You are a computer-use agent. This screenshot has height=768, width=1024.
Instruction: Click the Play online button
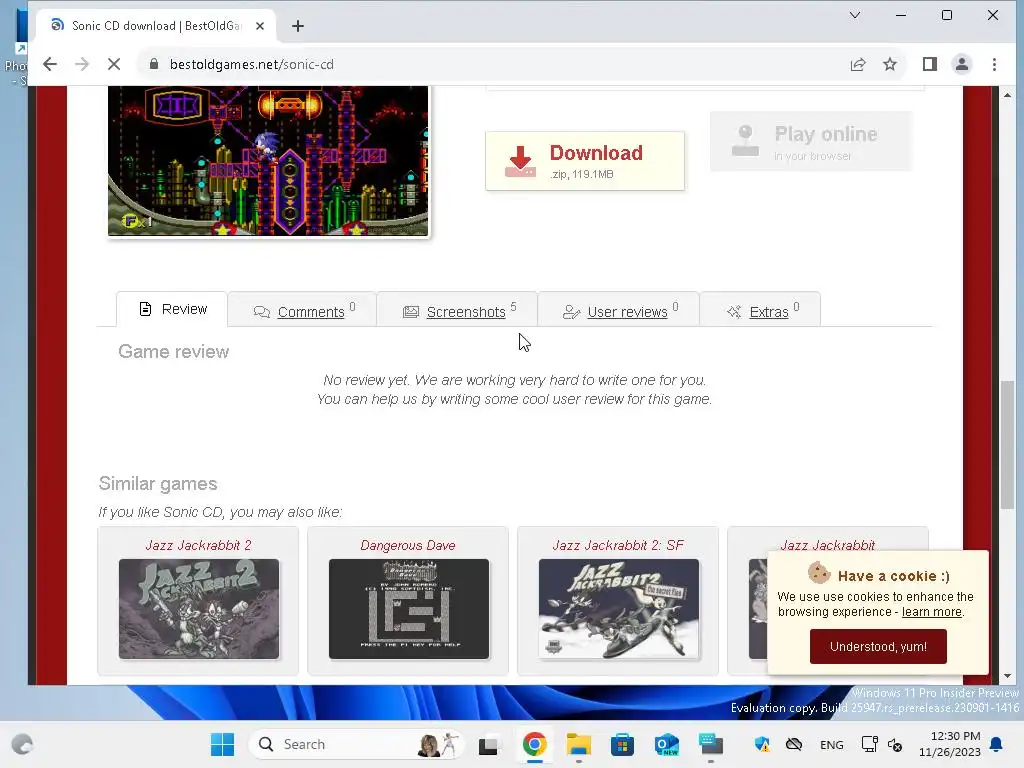tap(810, 141)
